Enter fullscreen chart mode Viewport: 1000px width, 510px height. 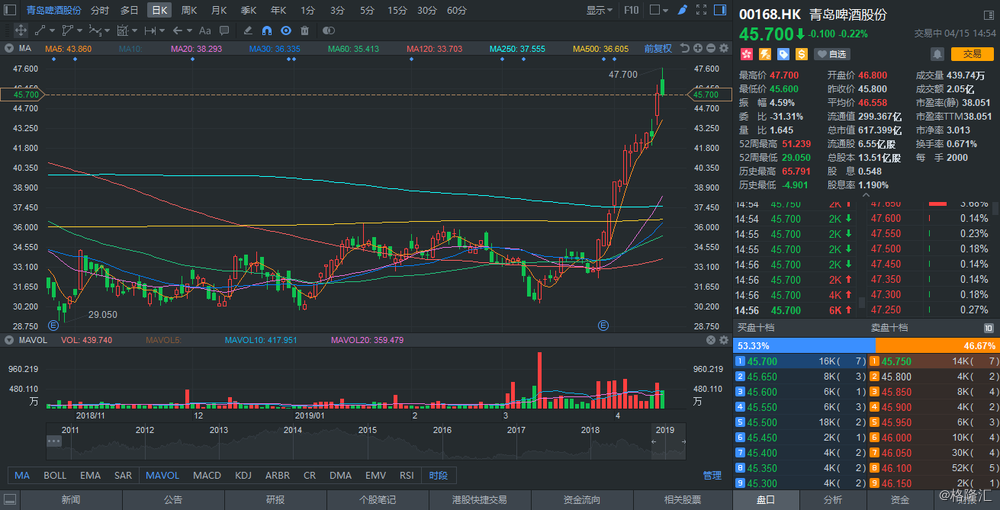tap(701, 10)
